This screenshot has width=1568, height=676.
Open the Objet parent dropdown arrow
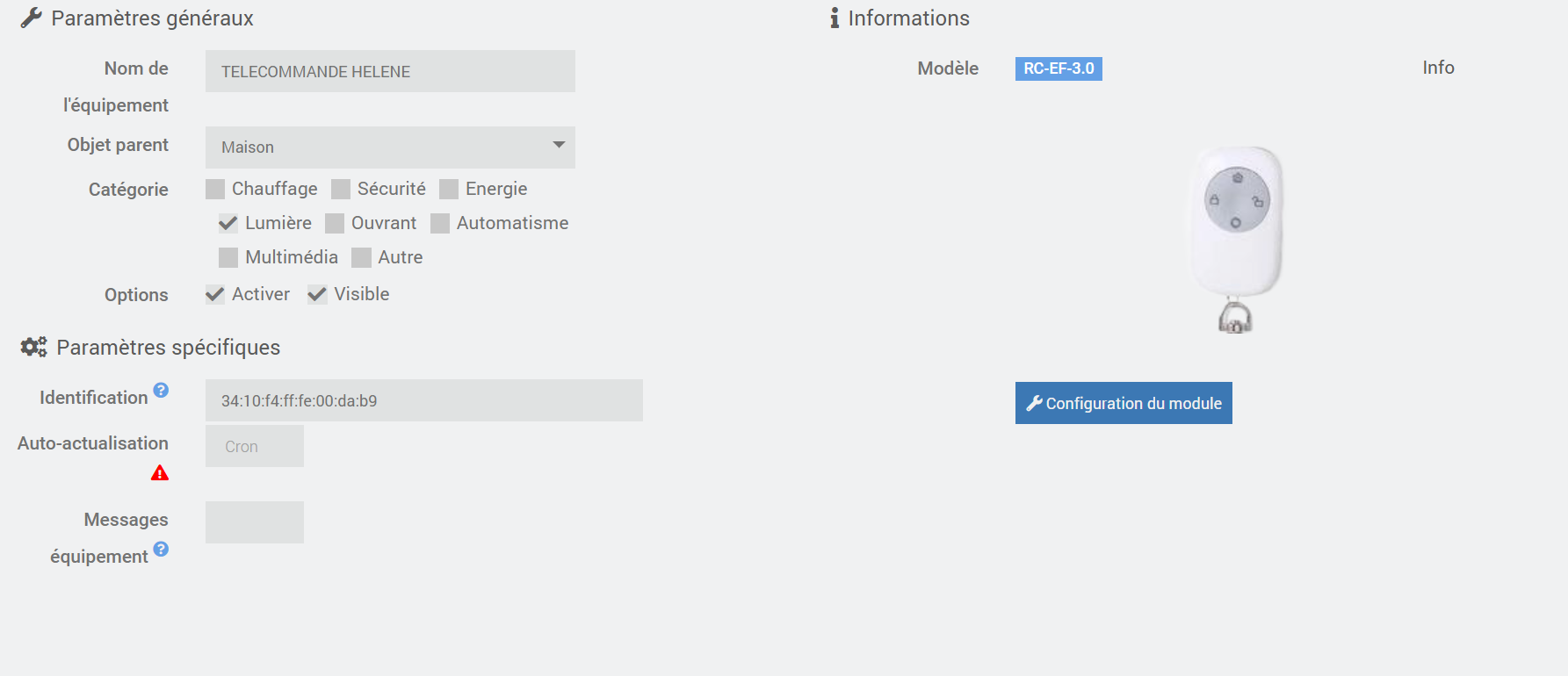(x=559, y=146)
